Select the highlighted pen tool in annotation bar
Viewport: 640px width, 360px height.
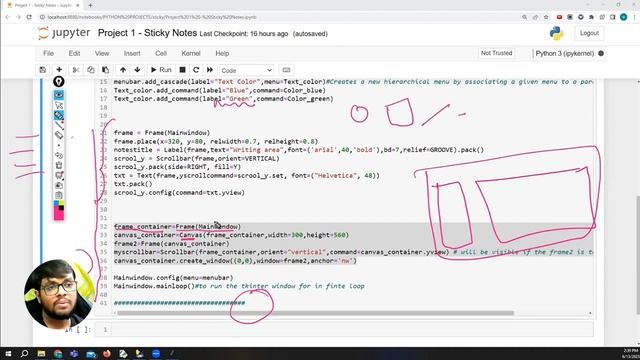(x=59, y=116)
